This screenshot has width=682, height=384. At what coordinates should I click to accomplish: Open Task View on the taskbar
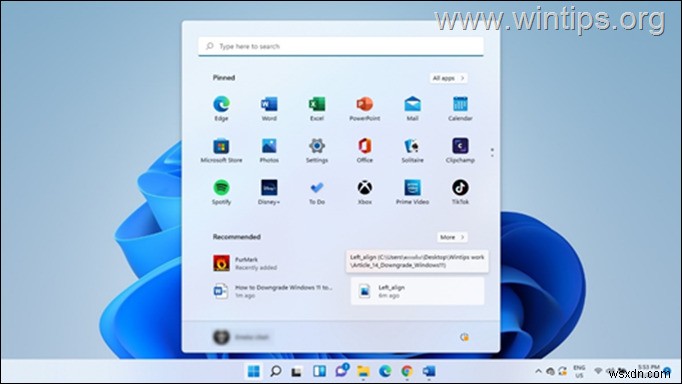click(297, 371)
